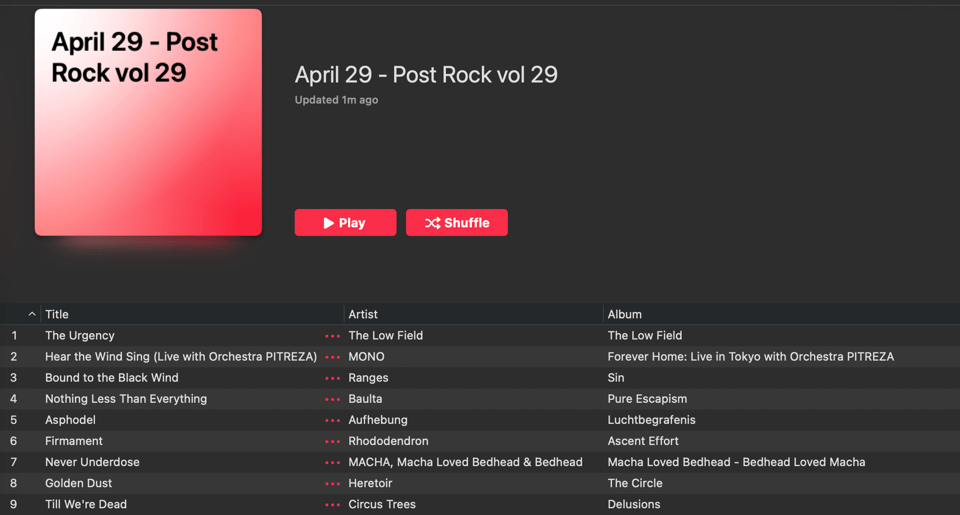Click the playlist title April 29 heading
The width and height of the screenshot is (960, 515).
[426, 75]
